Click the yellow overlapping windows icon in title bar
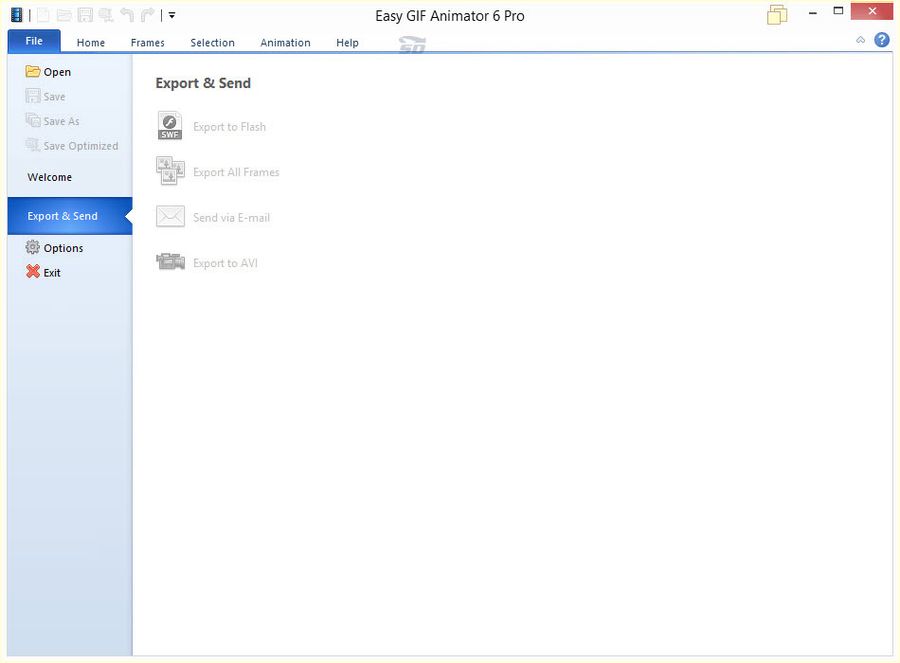Viewport: 900px width, 663px height. point(777,15)
